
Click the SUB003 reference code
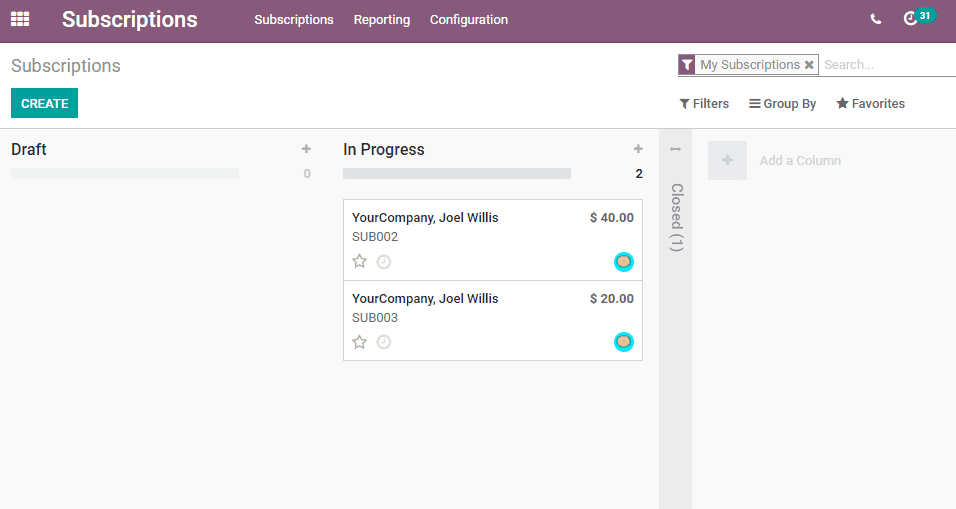click(375, 318)
